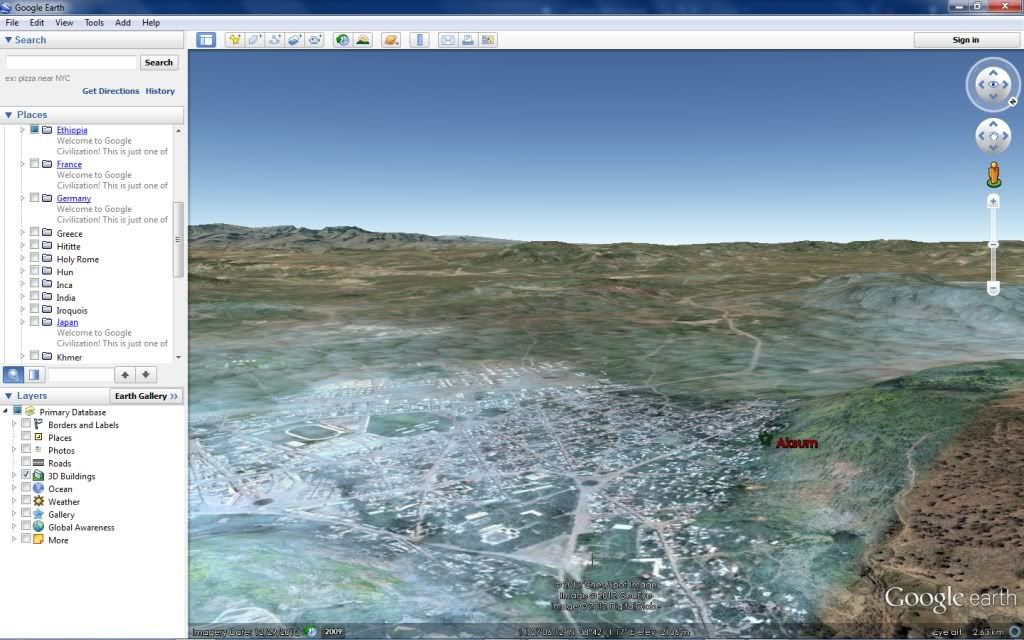Screen dimensions: 1024x640
Task: Open the View menu
Action: [x=64, y=22]
